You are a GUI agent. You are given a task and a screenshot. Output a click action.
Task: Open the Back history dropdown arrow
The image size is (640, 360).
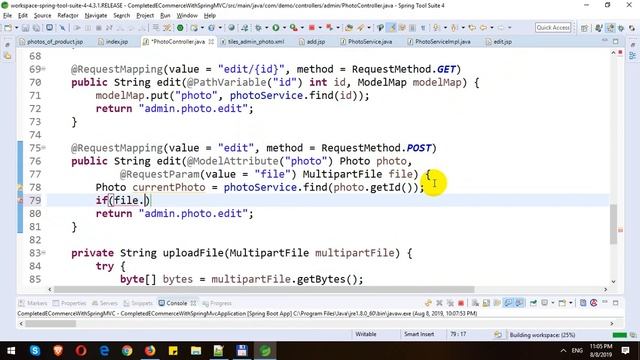[x=492, y=28]
